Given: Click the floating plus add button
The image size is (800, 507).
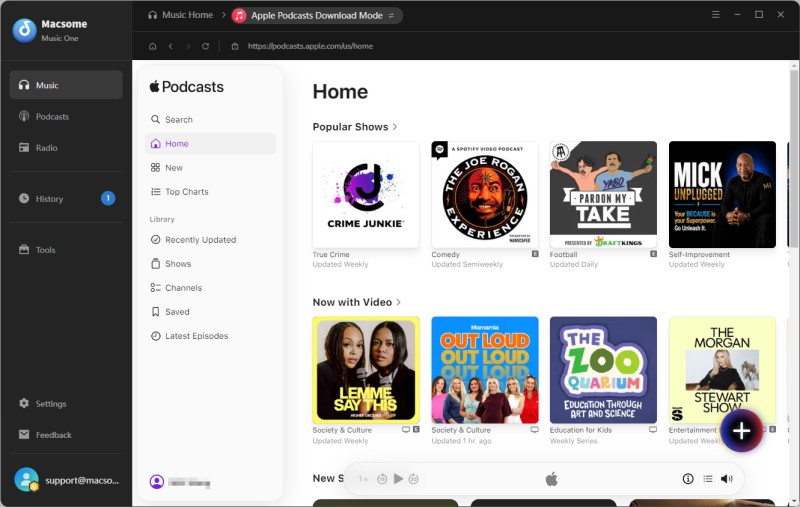Looking at the screenshot, I should point(741,430).
